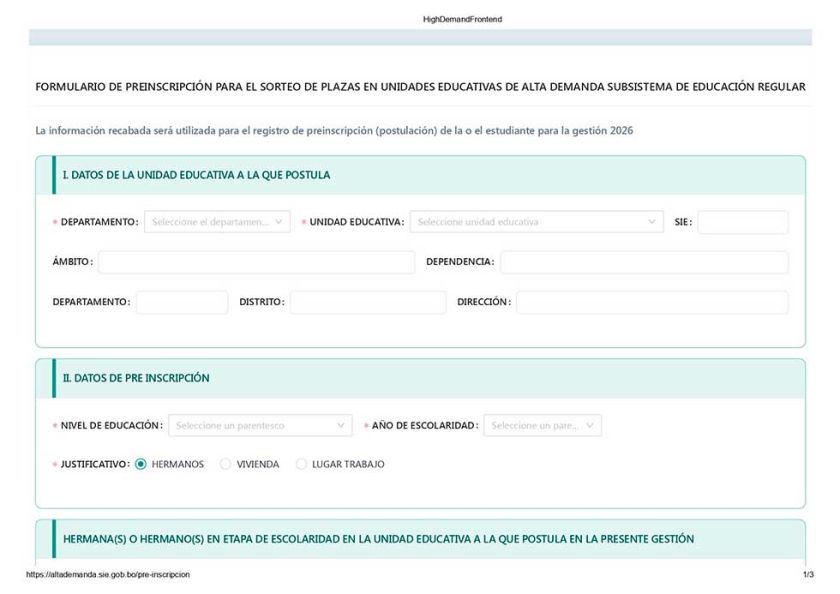Click the Dependencia input field
Image resolution: width=840 pixels, height=594 pixels.
pyautogui.click(x=644, y=262)
